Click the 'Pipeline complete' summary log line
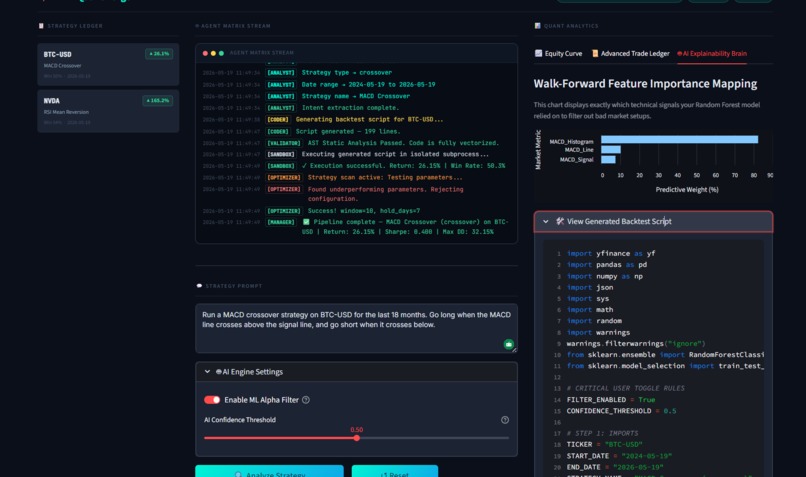This screenshot has height=477, width=806. point(405,227)
